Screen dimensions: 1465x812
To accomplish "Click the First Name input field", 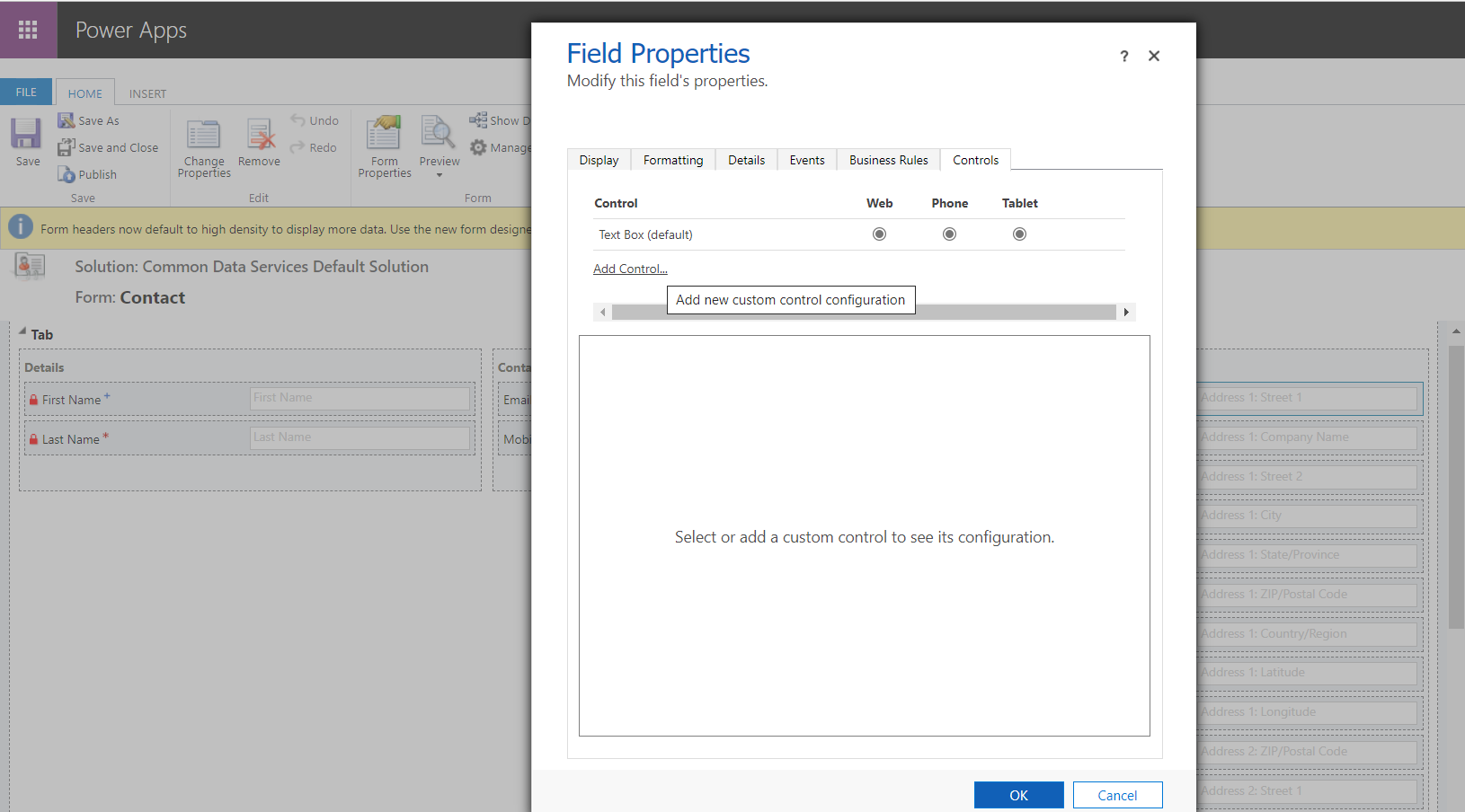I will point(360,398).
